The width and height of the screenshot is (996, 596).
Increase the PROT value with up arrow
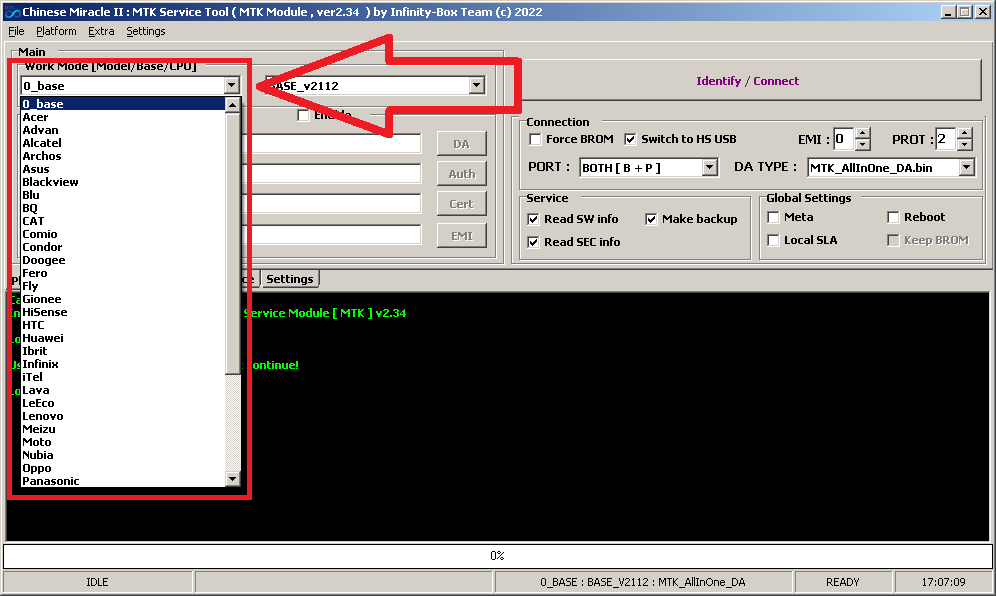[x=964, y=133]
